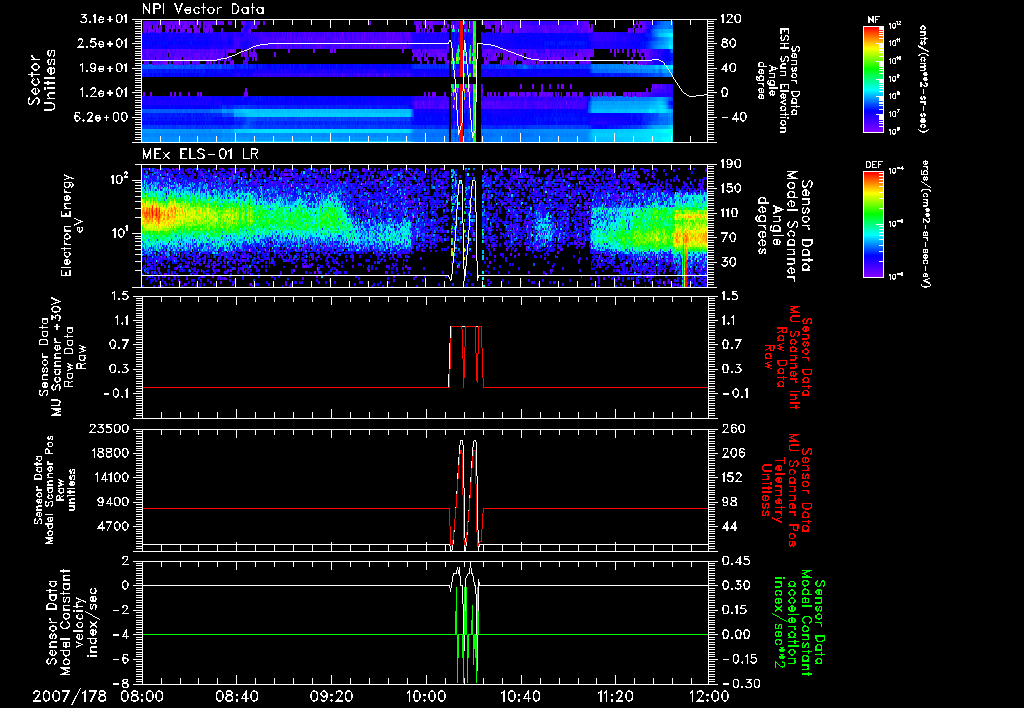
Task: Select the 10:00 time axis label
Action: (x=426, y=695)
